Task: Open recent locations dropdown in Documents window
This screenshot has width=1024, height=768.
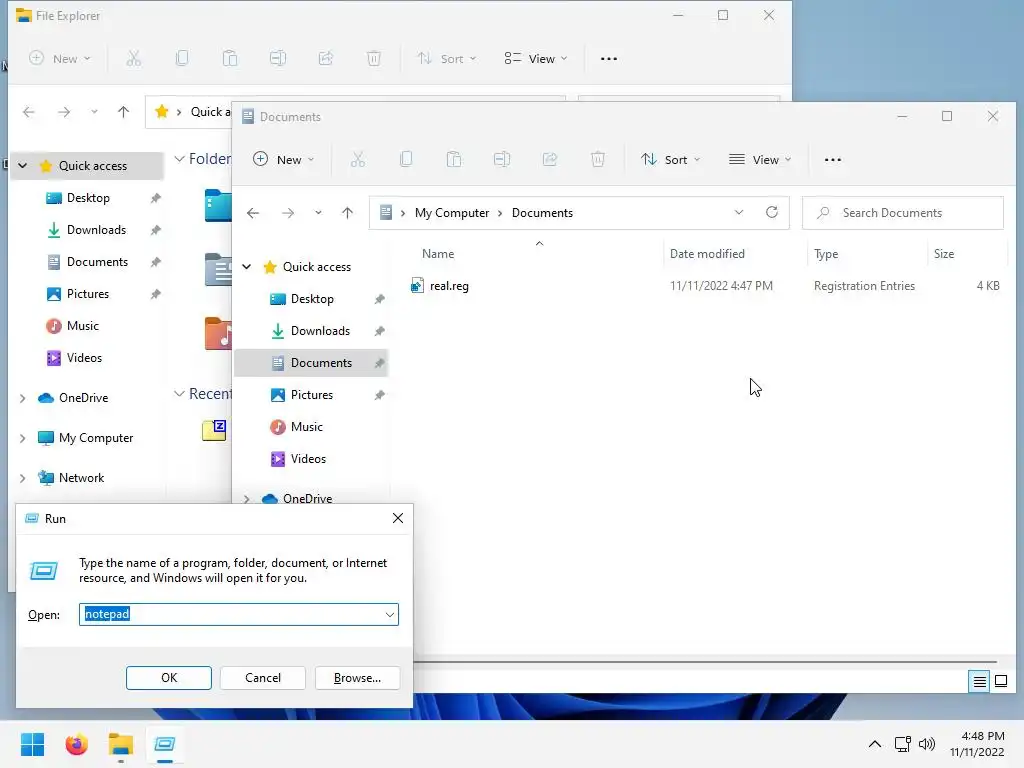Action: point(318,213)
